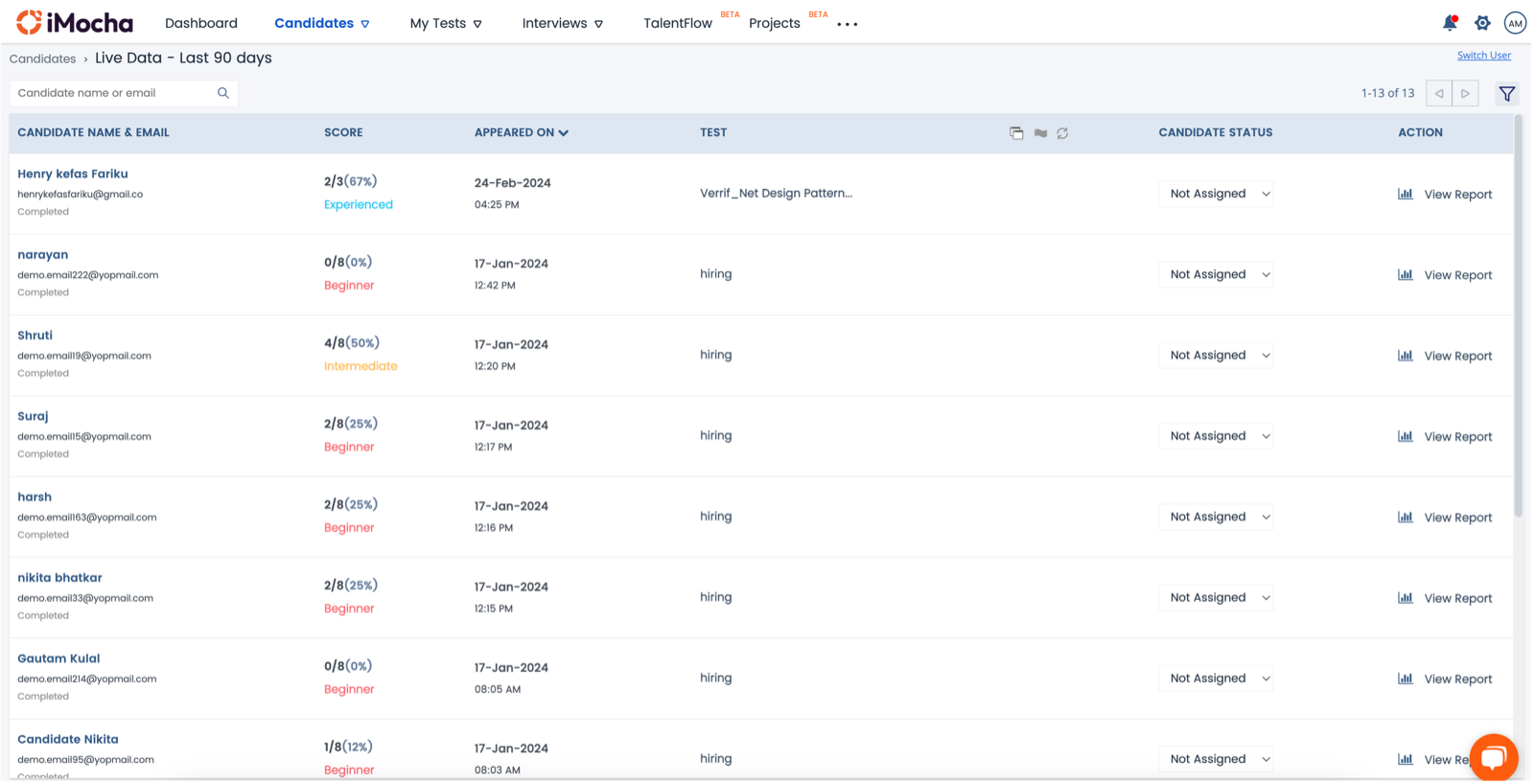Click the window-switch icon in table header
This screenshot has height=784, width=1535.
(x=1016, y=133)
